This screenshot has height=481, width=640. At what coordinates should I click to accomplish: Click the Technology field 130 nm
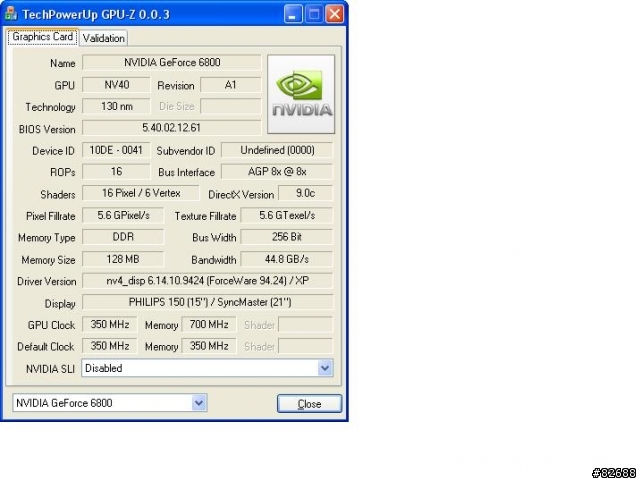pos(116,106)
